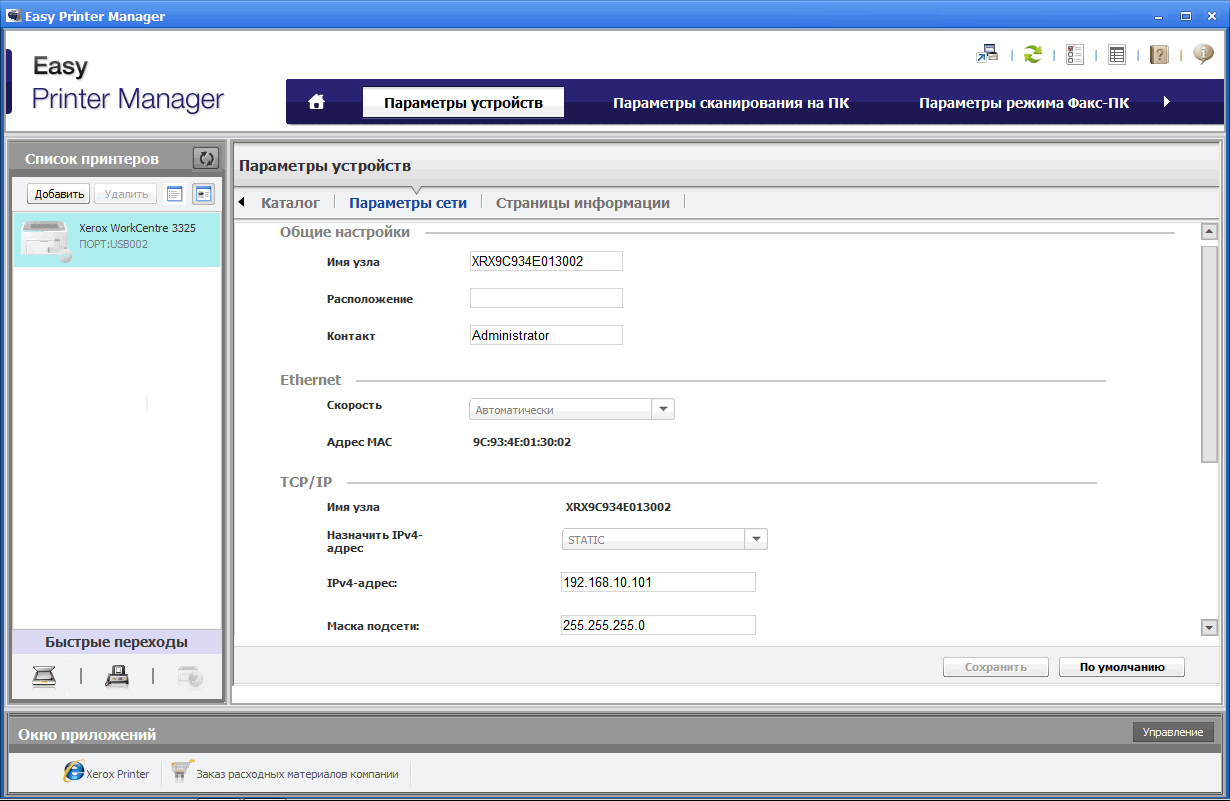1230x801 pixels.
Task: Click the Ethernet section heading
Action: coord(310,380)
